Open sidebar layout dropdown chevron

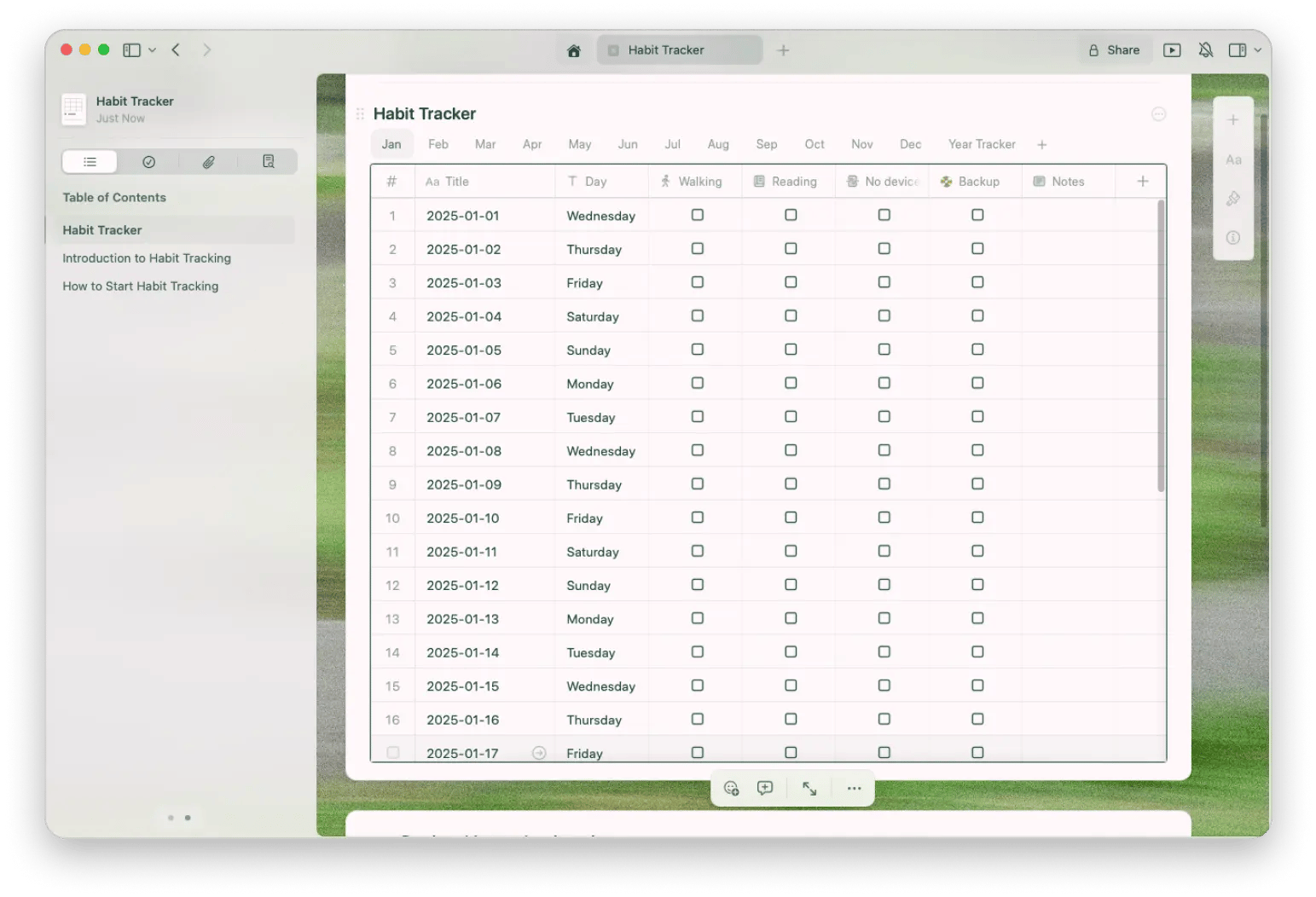click(x=152, y=50)
